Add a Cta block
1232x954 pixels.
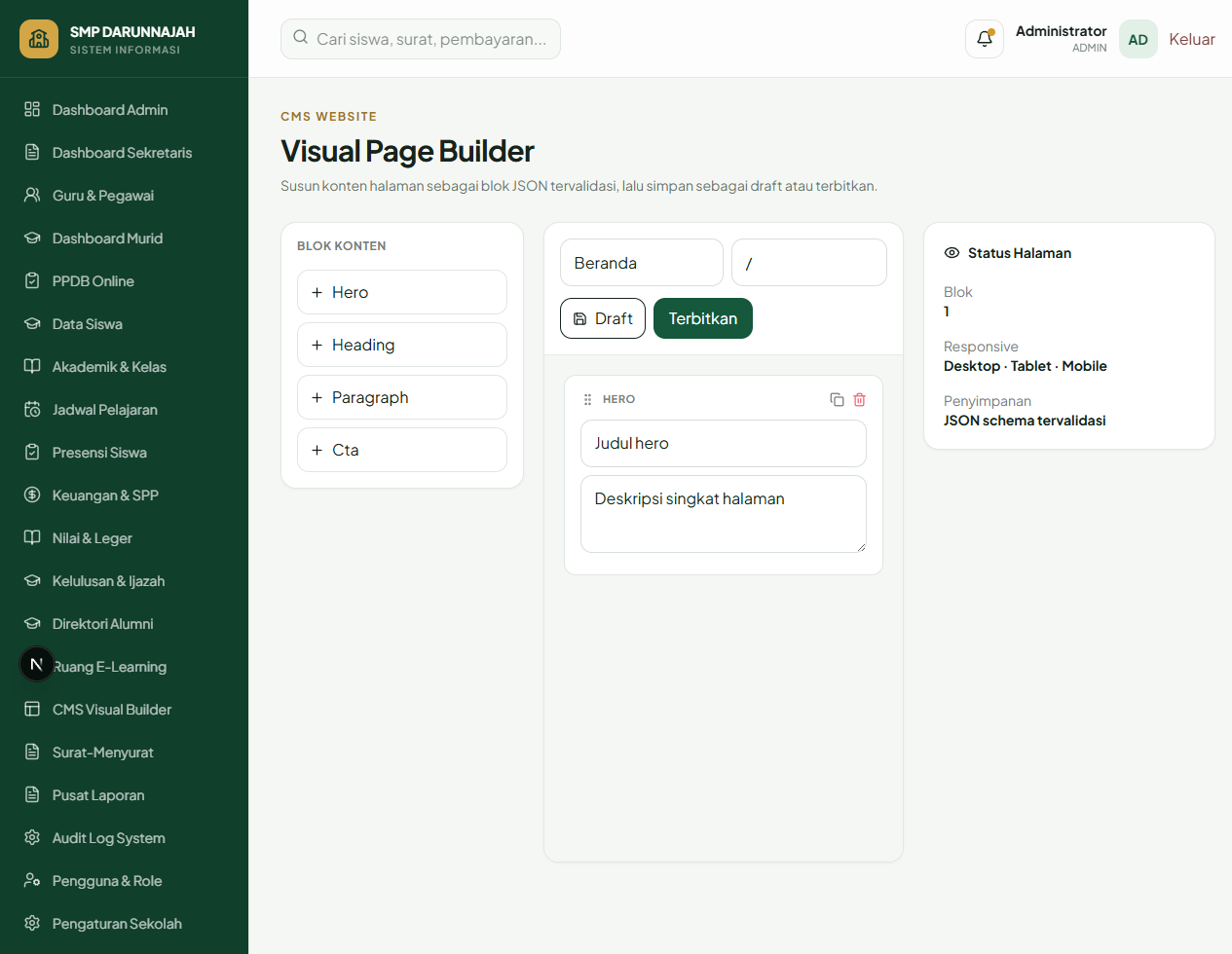402,450
